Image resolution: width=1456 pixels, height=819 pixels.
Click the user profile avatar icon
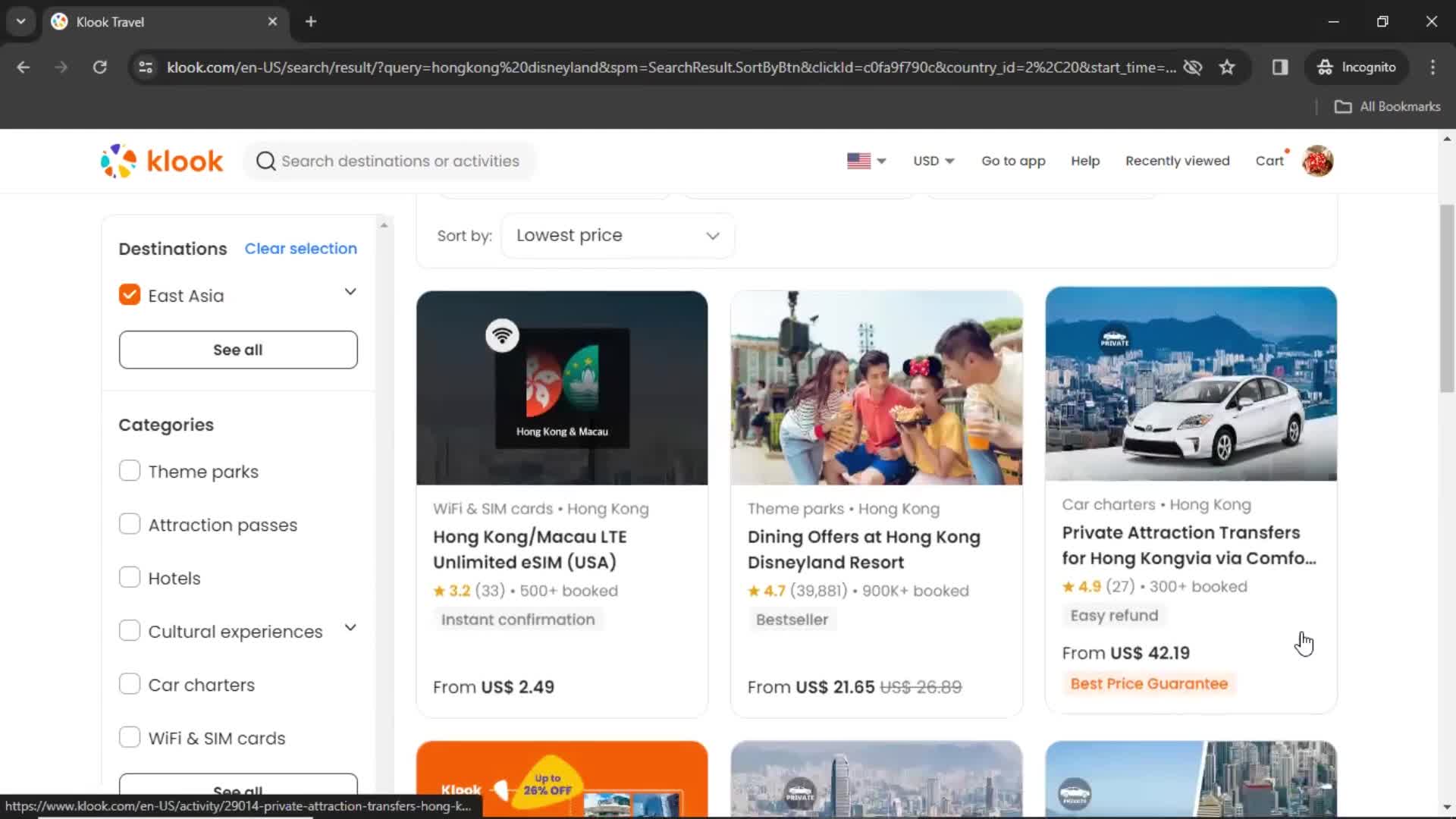(x=1318, y=161)
